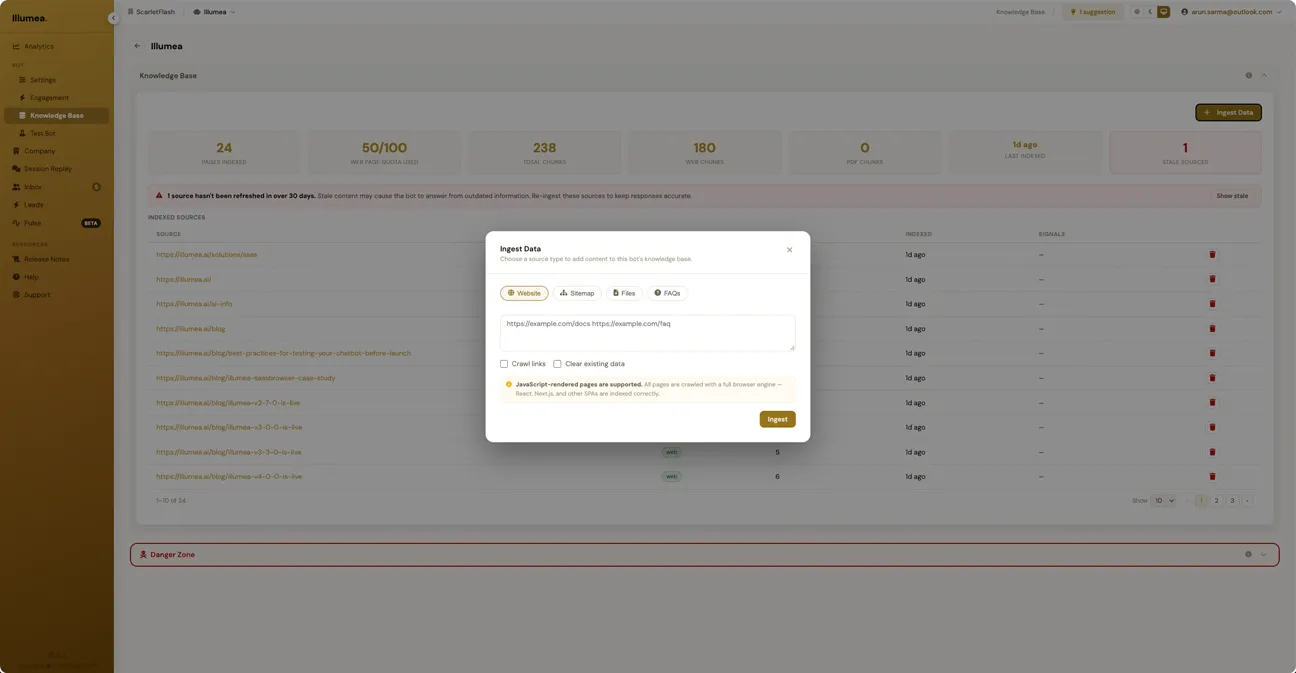Viewport: 1296px width, 673px height.
Task: Click the Danger Zone info icon
Action: click(x=1248, y=555)
